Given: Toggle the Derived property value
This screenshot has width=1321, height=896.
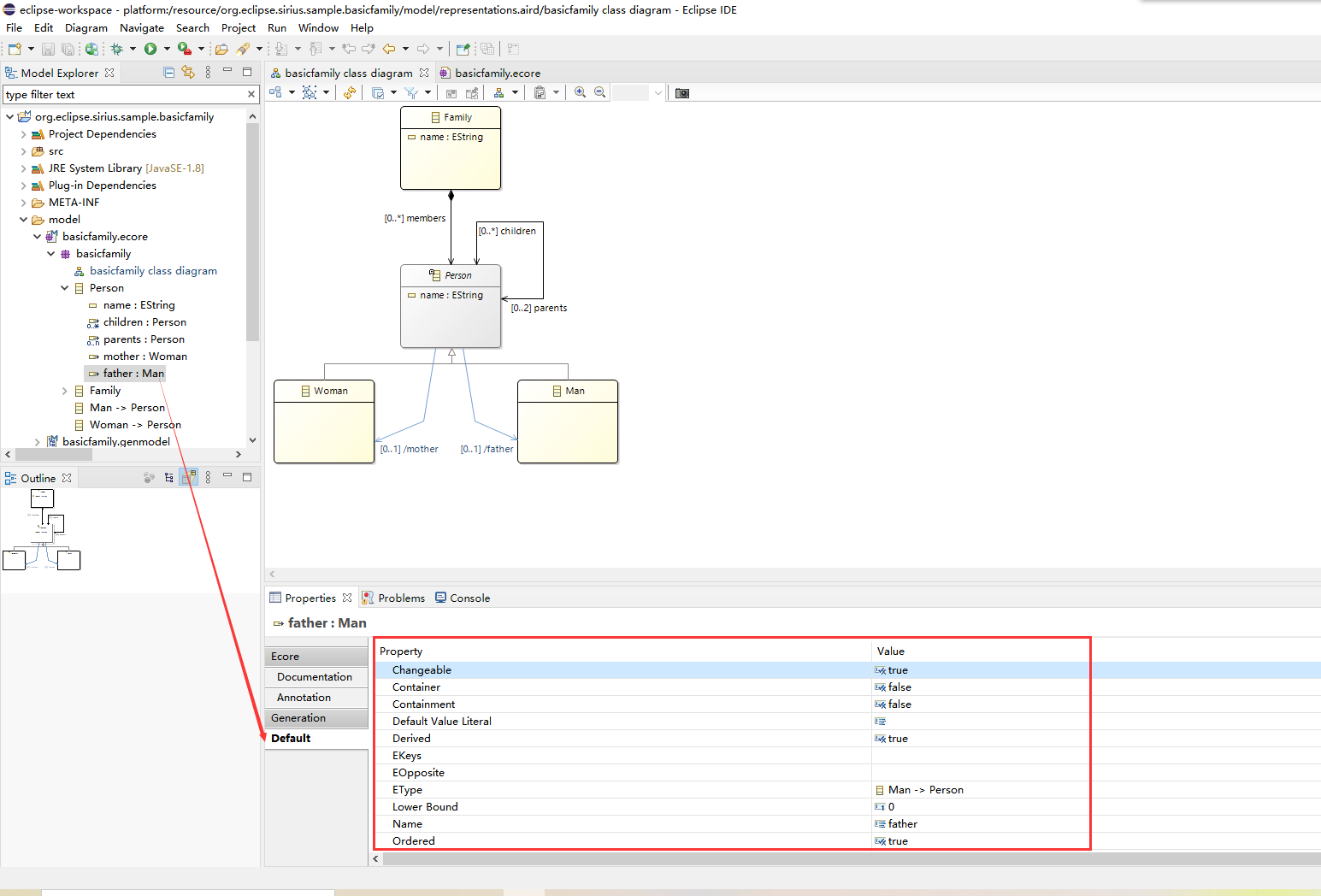Looking at the screenshot, I should [x=897, y=739].
